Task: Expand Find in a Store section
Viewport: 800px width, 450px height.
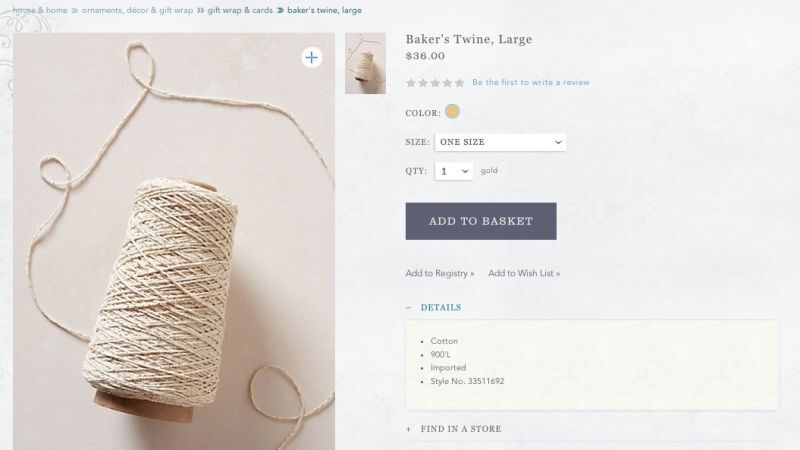Action: pyautogui.click(x=461, y=429)
